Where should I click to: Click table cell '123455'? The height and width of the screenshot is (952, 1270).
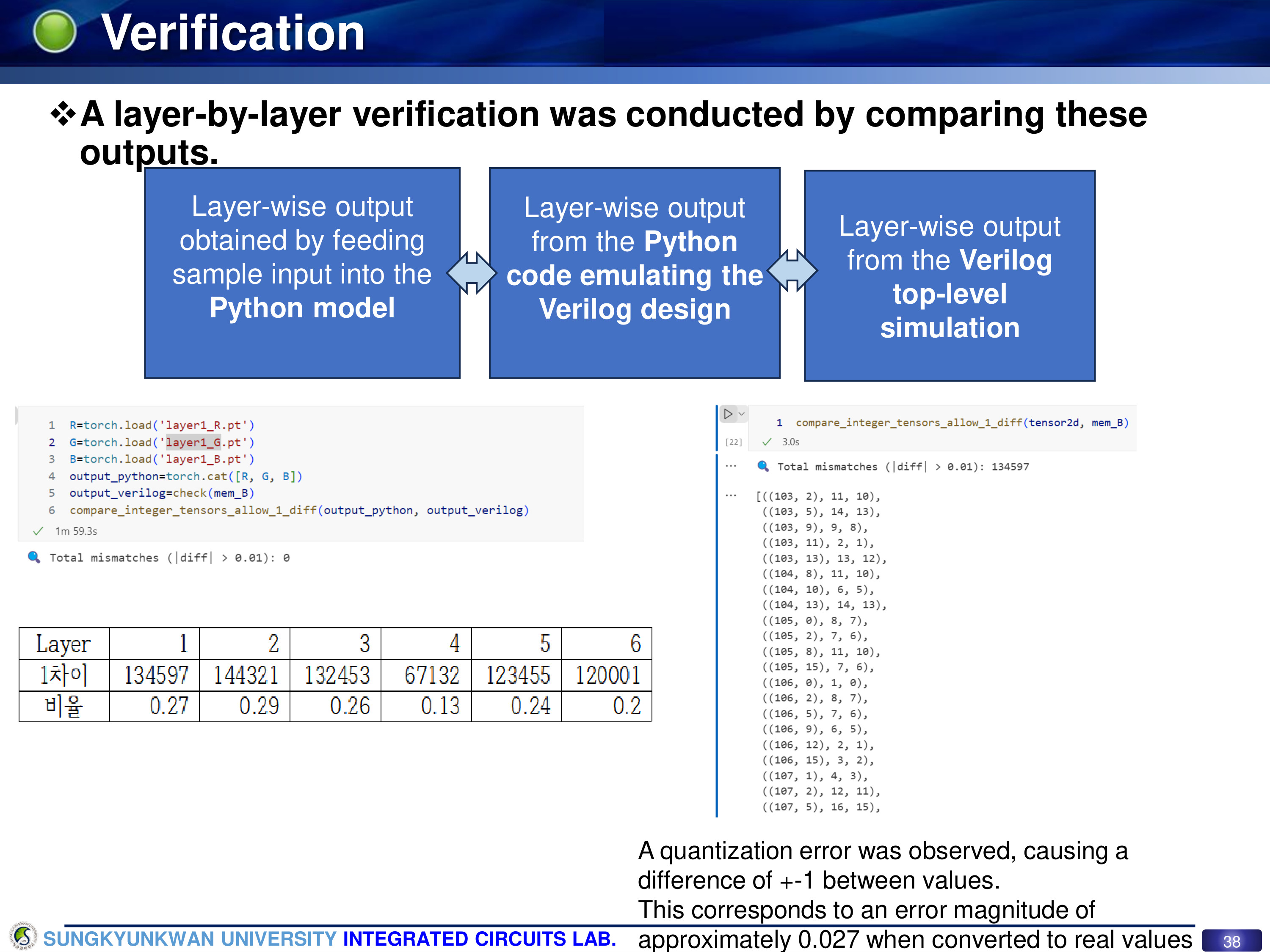click(x=517, y=675)
